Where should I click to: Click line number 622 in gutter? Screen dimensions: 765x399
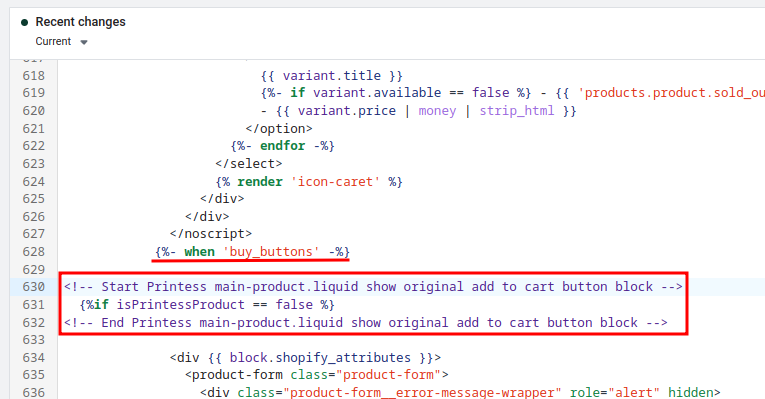pos(34,146)
